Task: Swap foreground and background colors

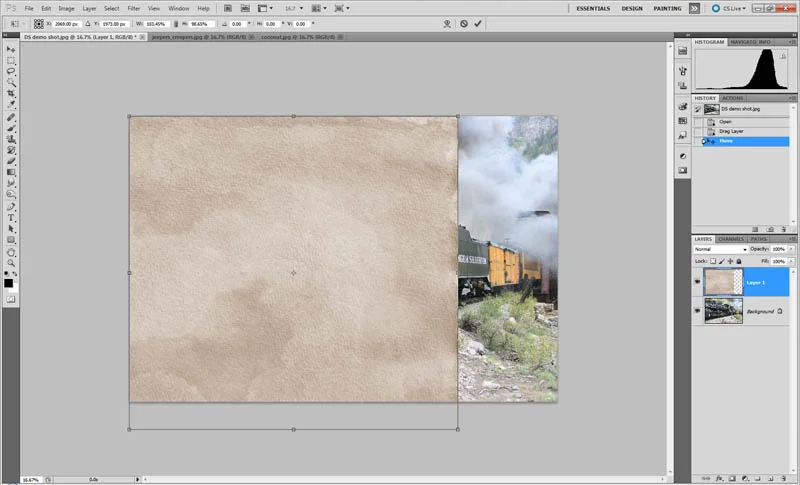Action: pos(15,274)
